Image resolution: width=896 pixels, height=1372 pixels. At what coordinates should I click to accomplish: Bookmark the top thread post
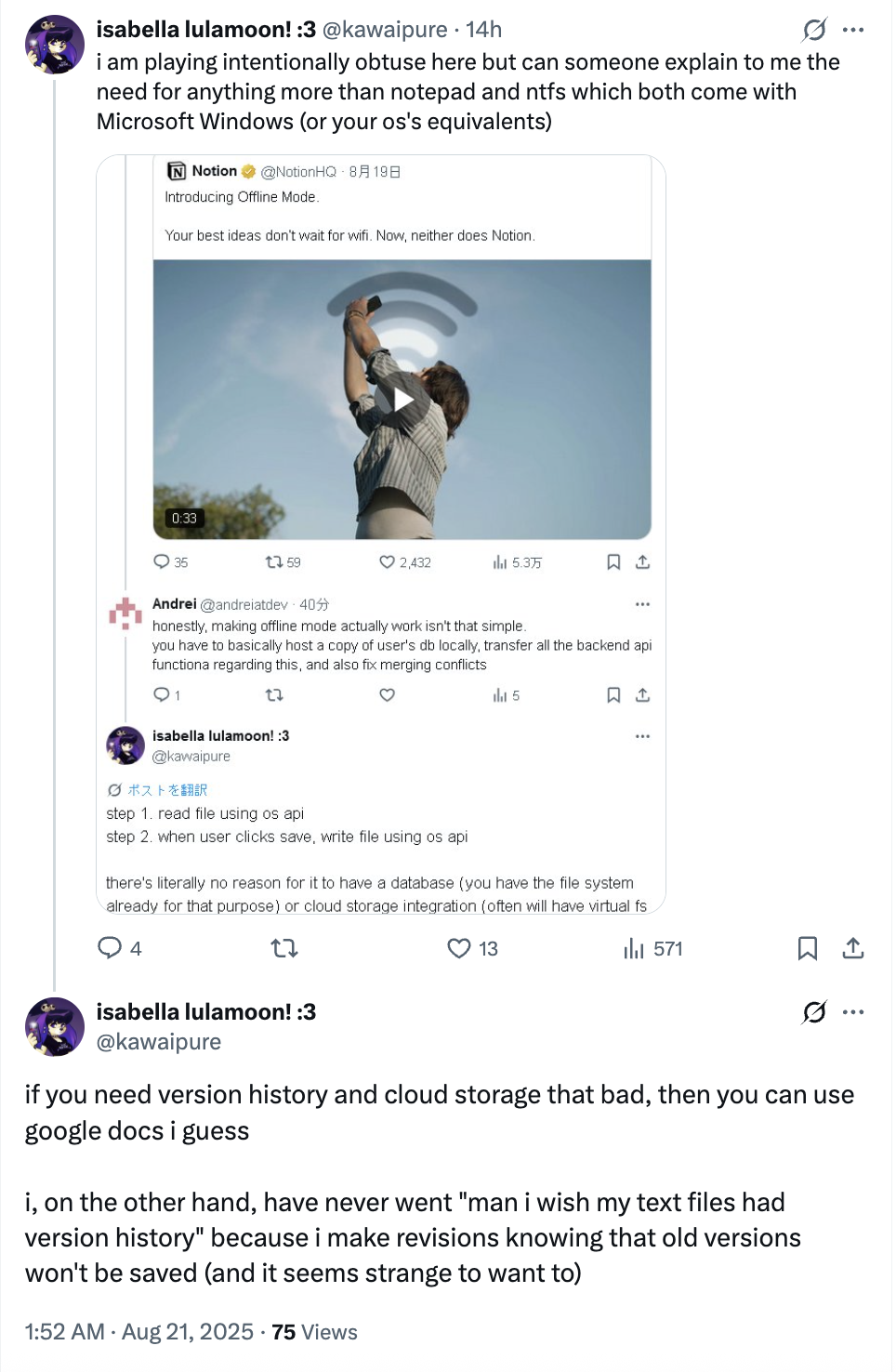(808, 948)
